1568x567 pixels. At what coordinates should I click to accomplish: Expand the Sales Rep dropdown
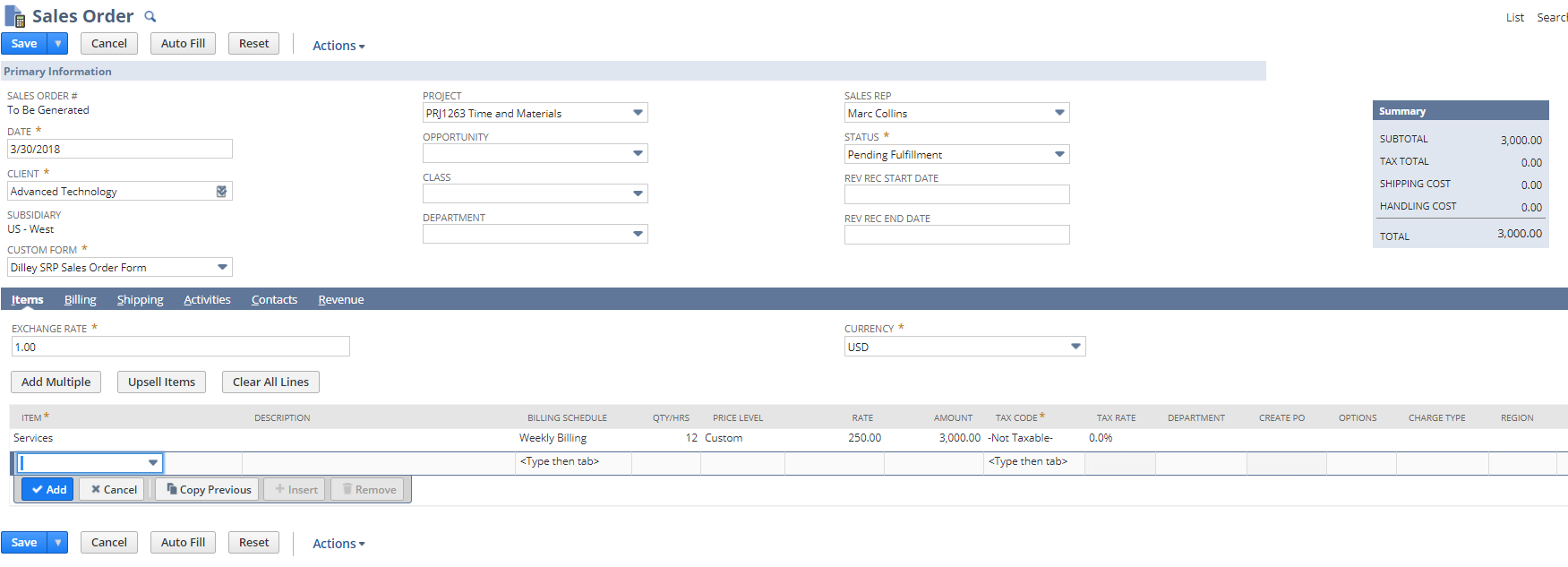click(x=1059, y=113)
